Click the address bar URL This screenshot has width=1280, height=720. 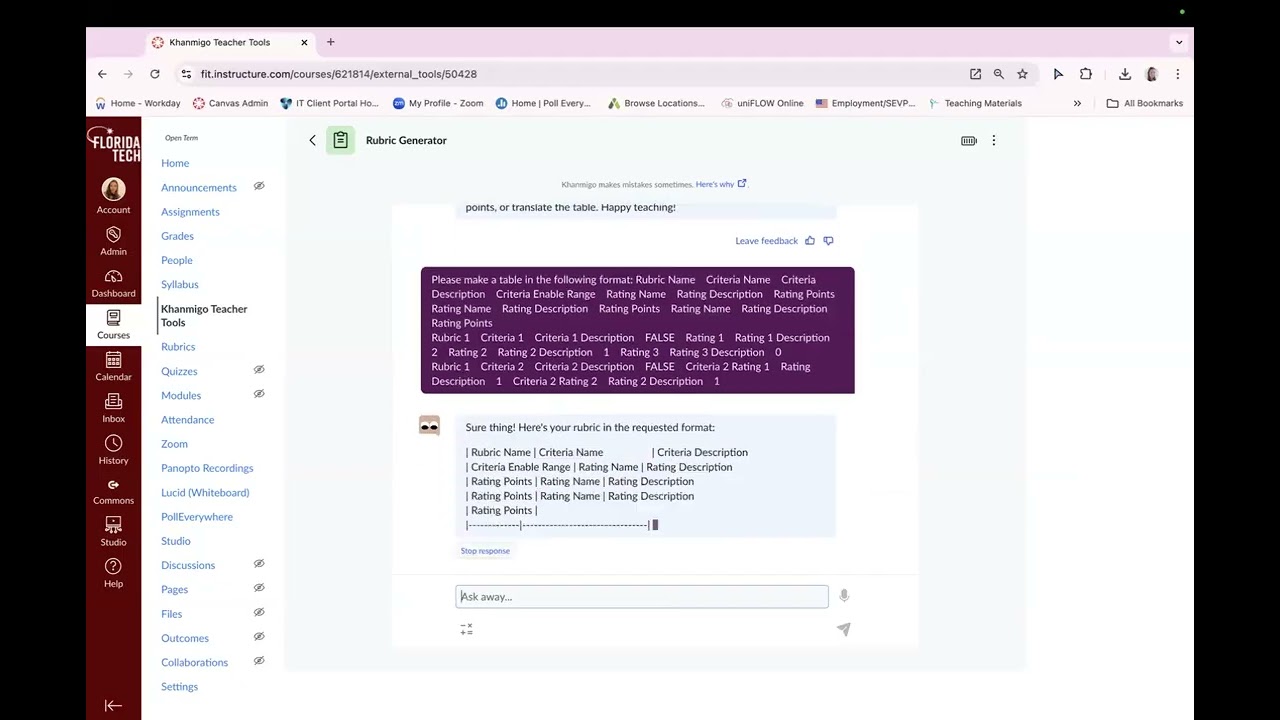(x=338, y=74)
